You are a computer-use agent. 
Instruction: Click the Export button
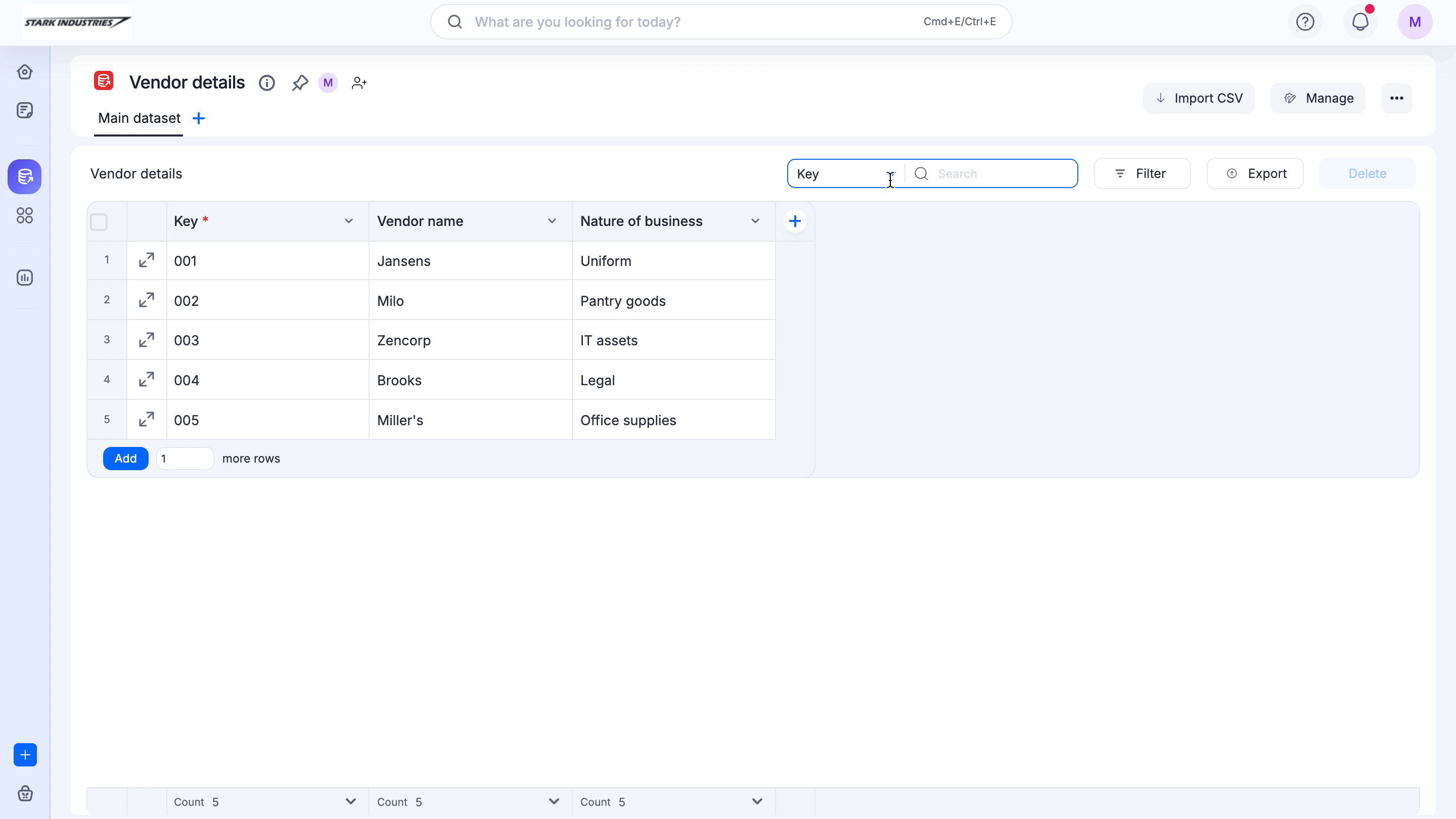(1255, 173)
